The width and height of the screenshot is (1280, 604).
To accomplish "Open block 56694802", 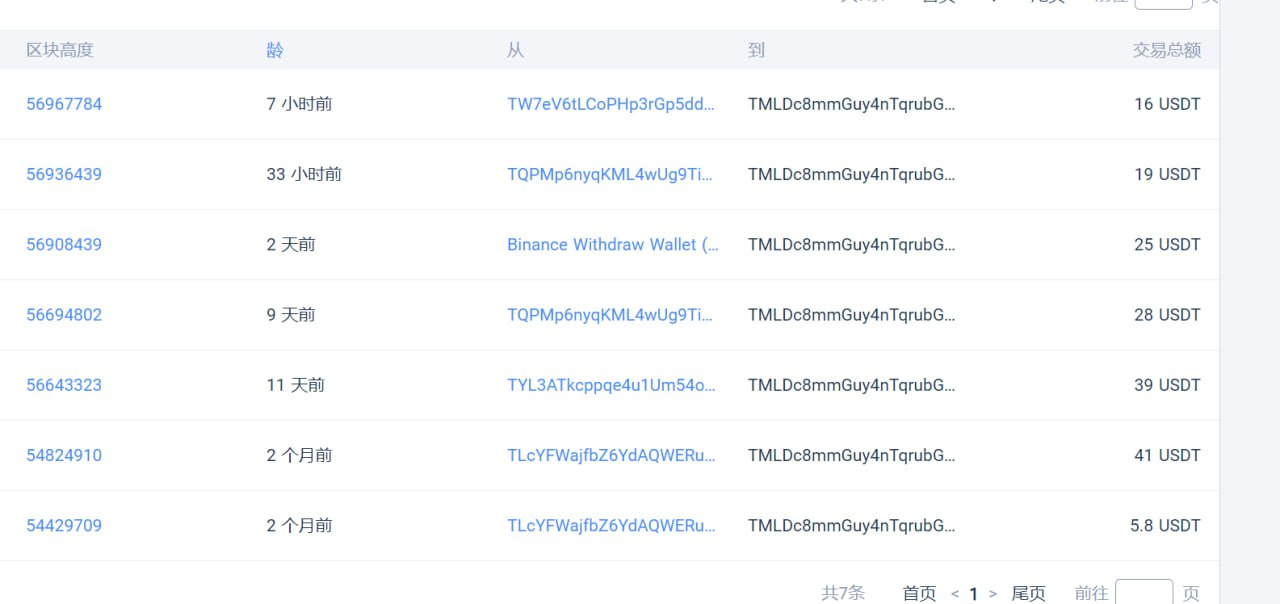I will pos(64,315).
